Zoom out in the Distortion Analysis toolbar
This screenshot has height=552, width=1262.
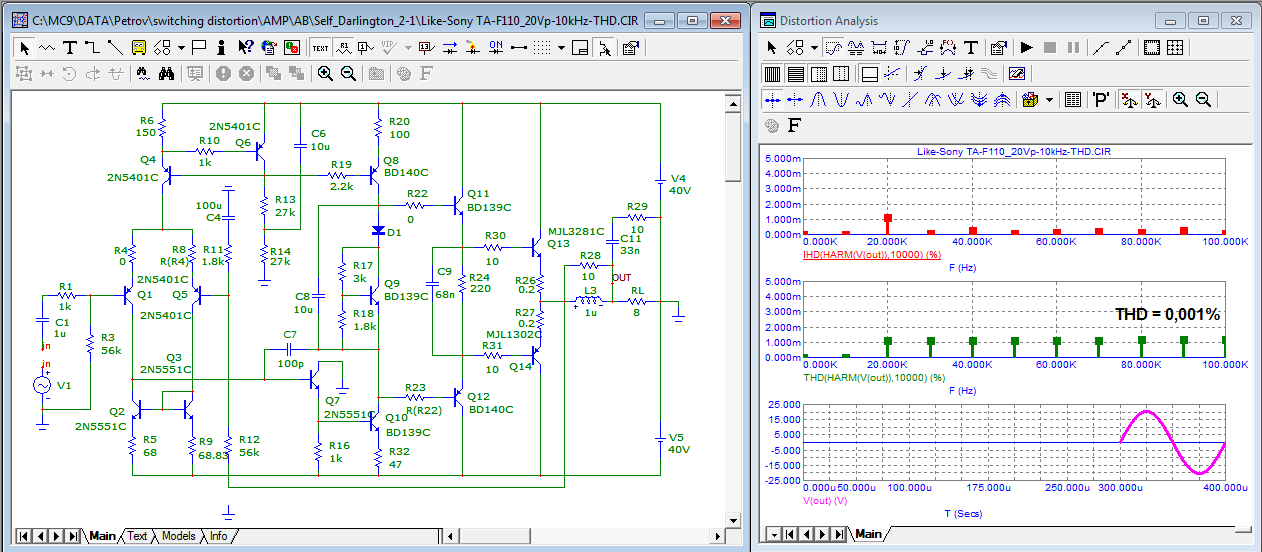coord(1204,99)
